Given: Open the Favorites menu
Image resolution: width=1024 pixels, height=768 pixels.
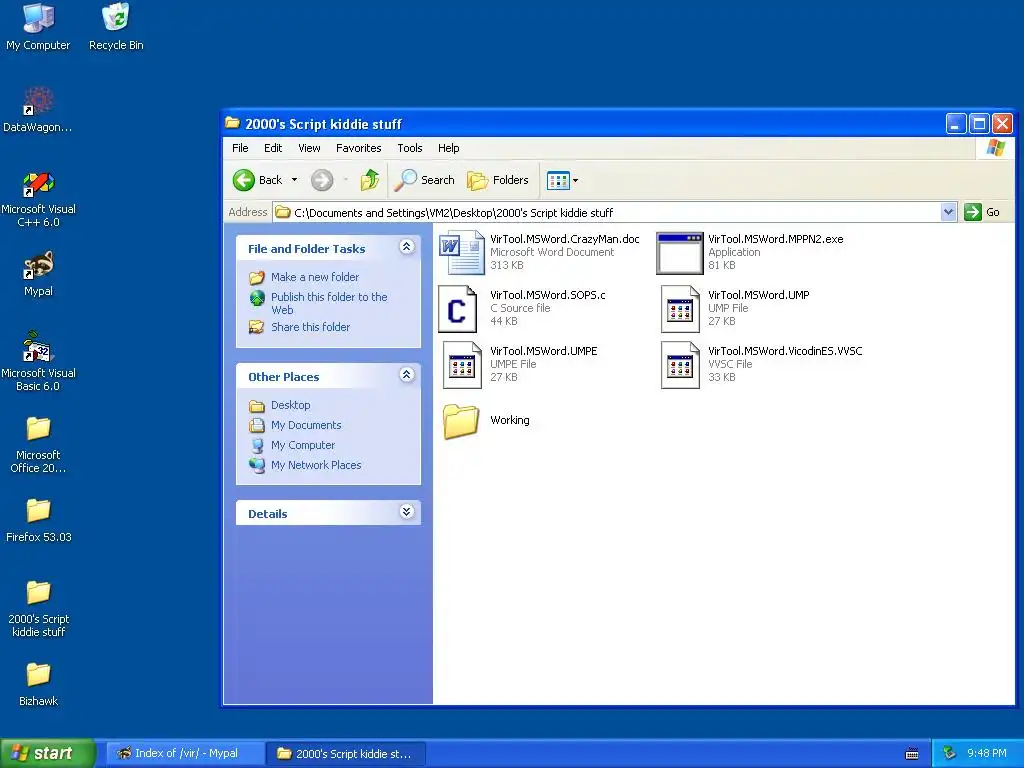Looking at the screenshot, I should (x=359, y=148).
